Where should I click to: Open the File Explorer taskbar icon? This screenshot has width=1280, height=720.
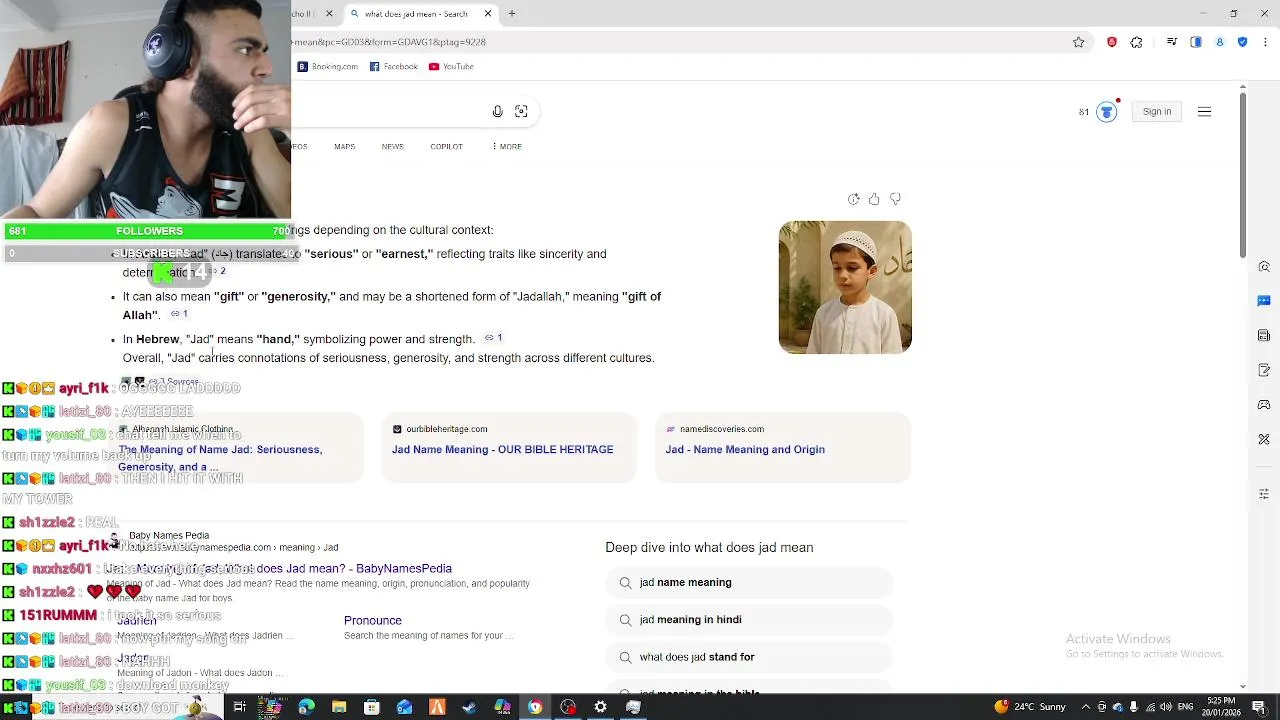pyautogui.click(x=339, y=707)
